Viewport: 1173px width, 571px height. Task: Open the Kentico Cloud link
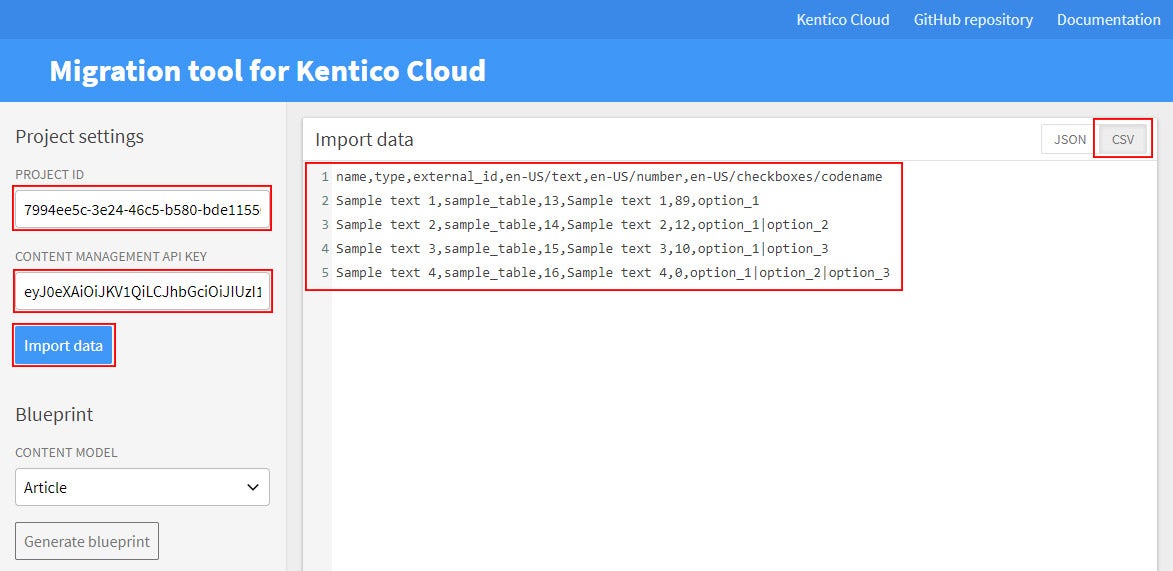click(x=842, y=19)
